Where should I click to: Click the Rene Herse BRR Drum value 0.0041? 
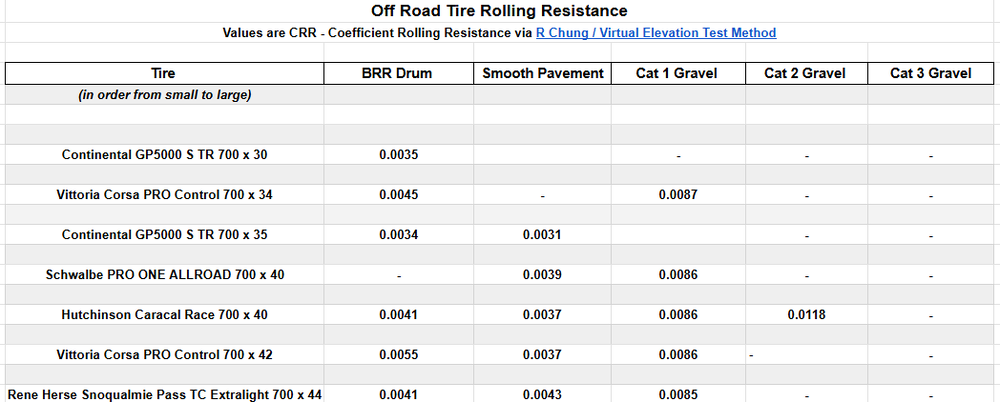pos(399,395)
